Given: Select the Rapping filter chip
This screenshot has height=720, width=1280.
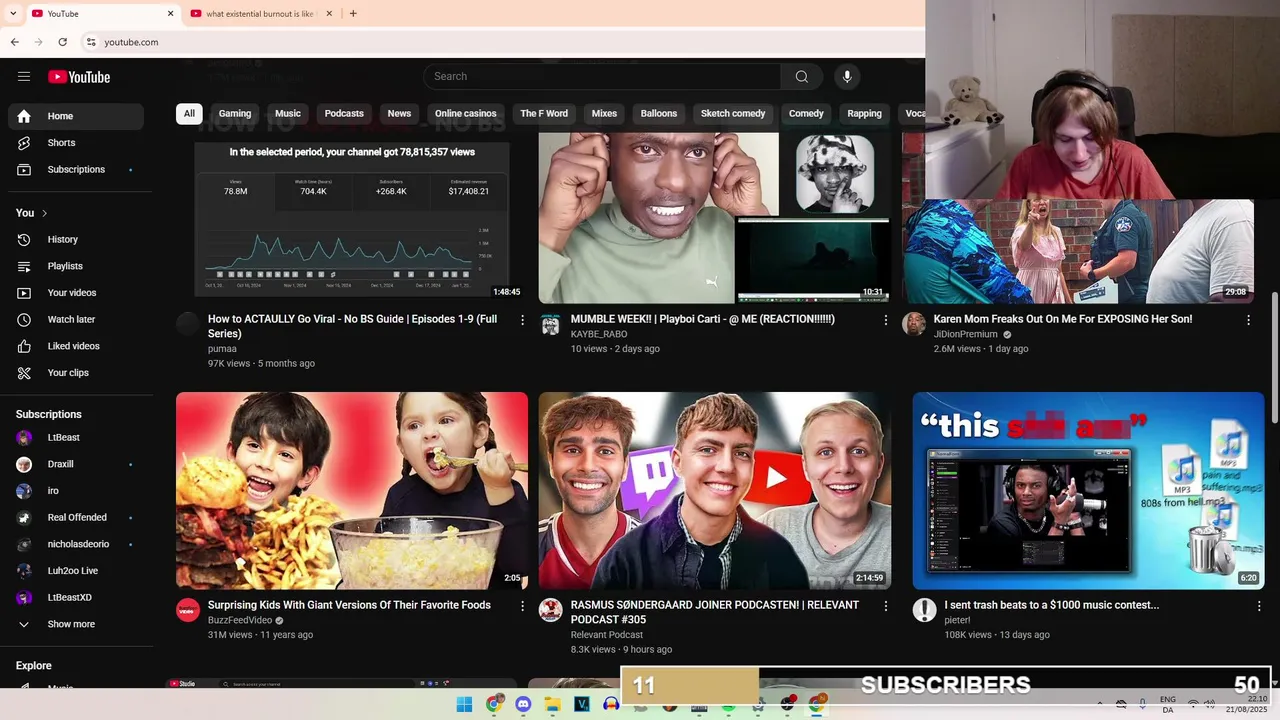Looking at the screenshot, I should 864,114.
